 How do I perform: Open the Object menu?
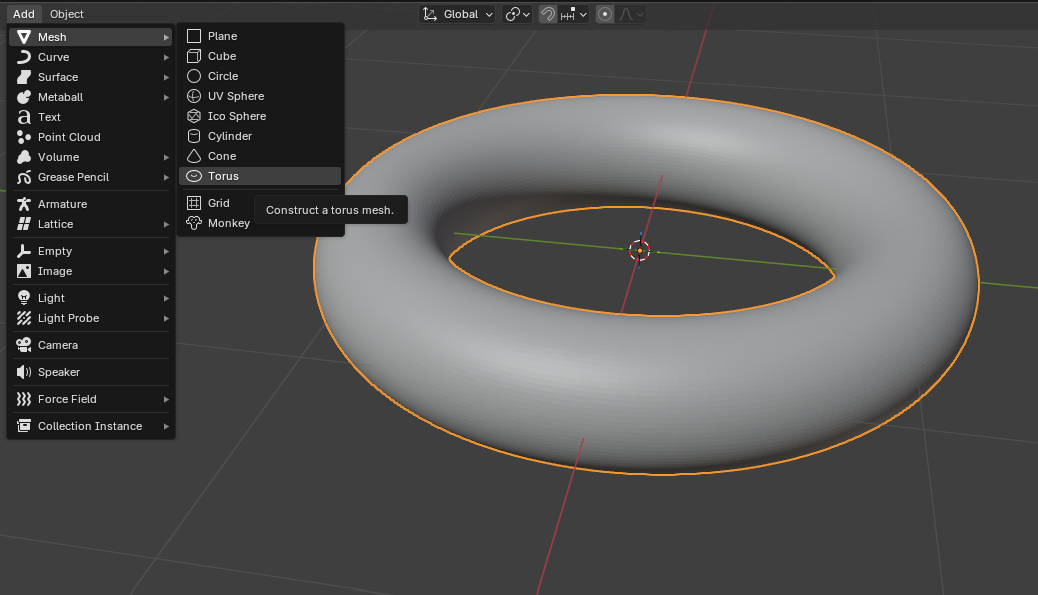tap(67, 14)
